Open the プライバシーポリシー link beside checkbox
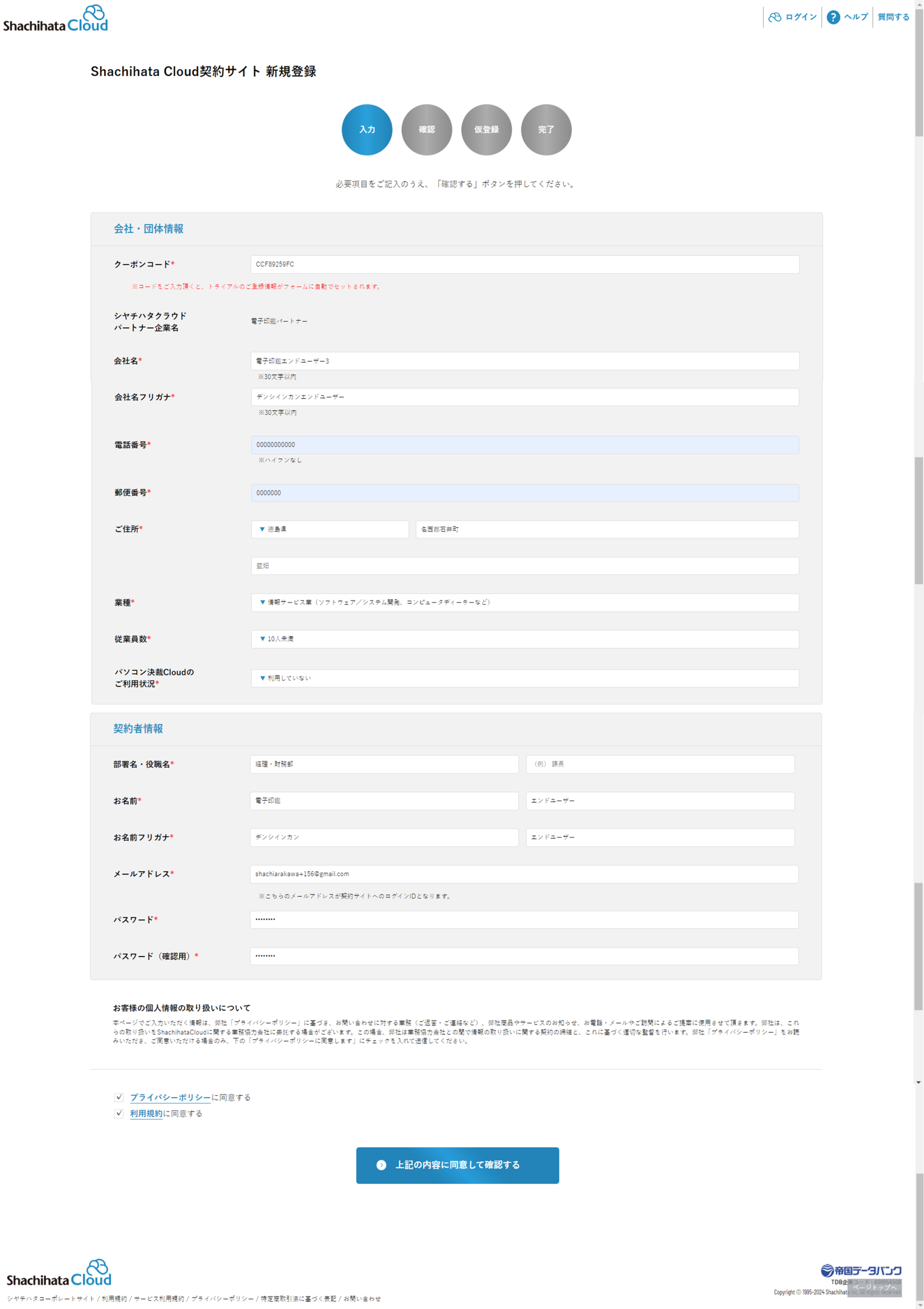The image size is (924, 1309). pos(170,1098)
